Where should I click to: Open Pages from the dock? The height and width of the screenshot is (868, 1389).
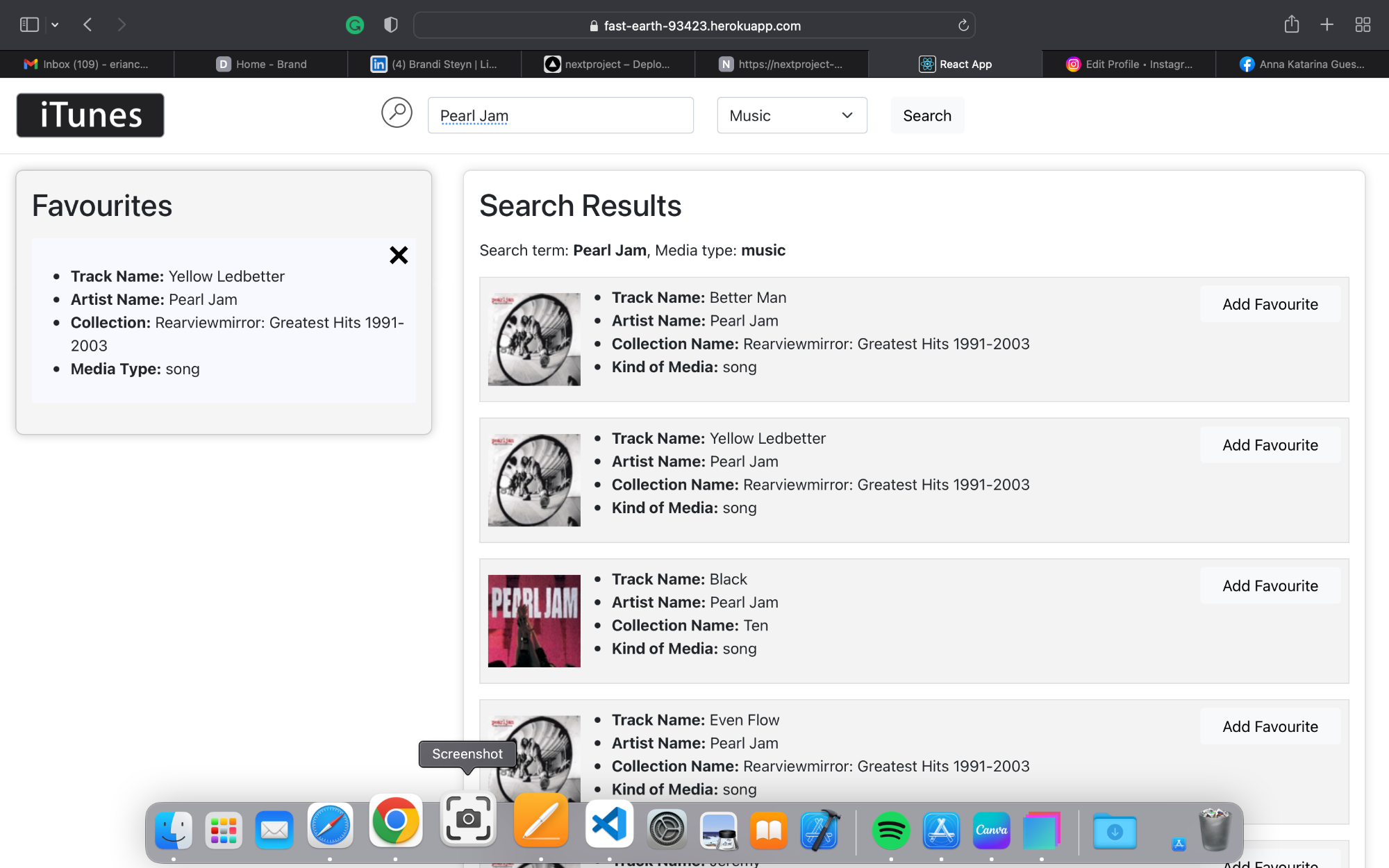pyautogui.click(x=541, y=820)
